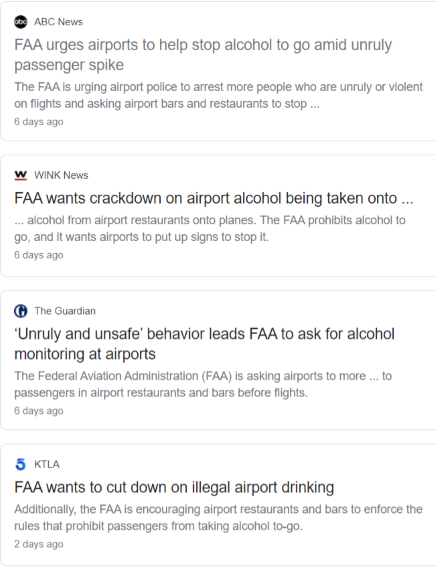Open the ABC News source name

(58, 22)
